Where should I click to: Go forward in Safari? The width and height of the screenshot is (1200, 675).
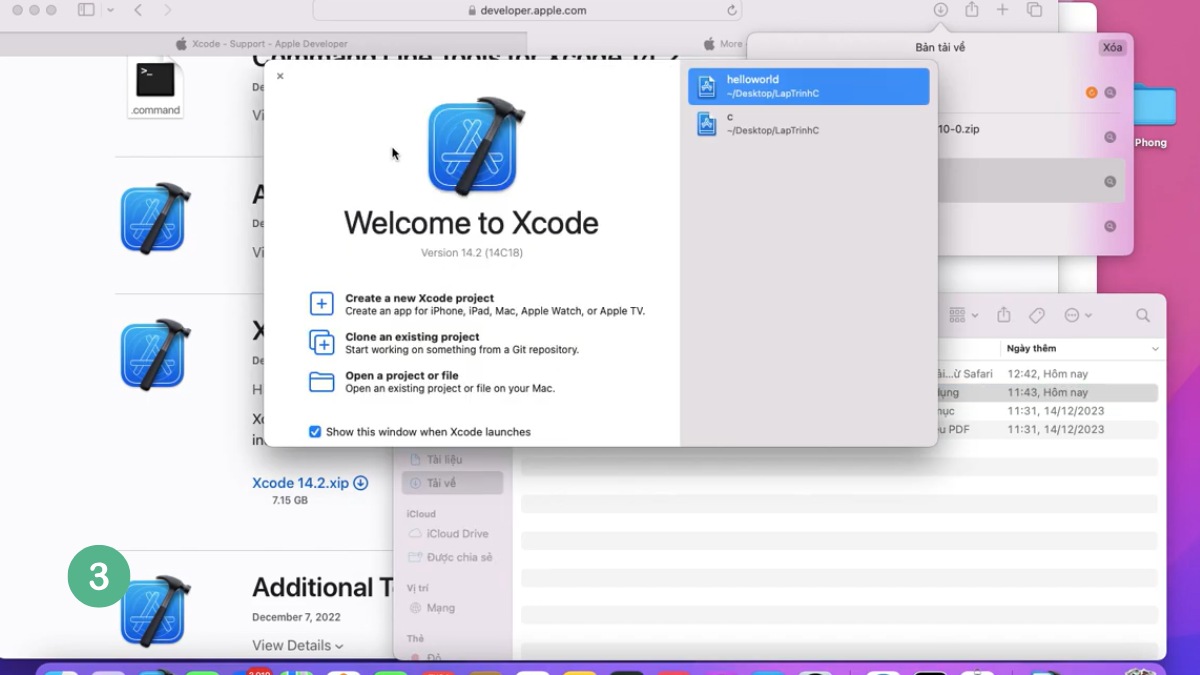[x=167, y=10]
